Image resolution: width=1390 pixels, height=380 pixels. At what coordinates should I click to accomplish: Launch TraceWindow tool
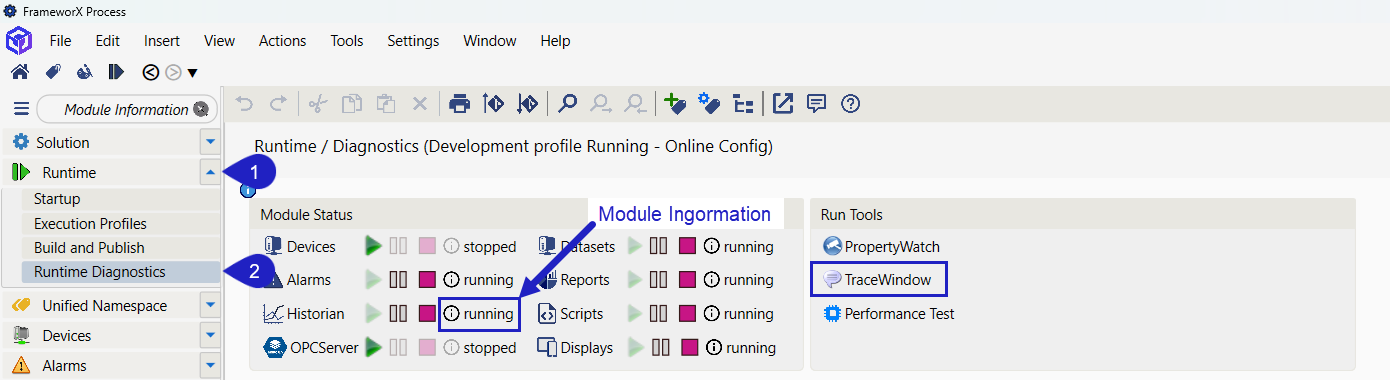(x=877, y=280)
